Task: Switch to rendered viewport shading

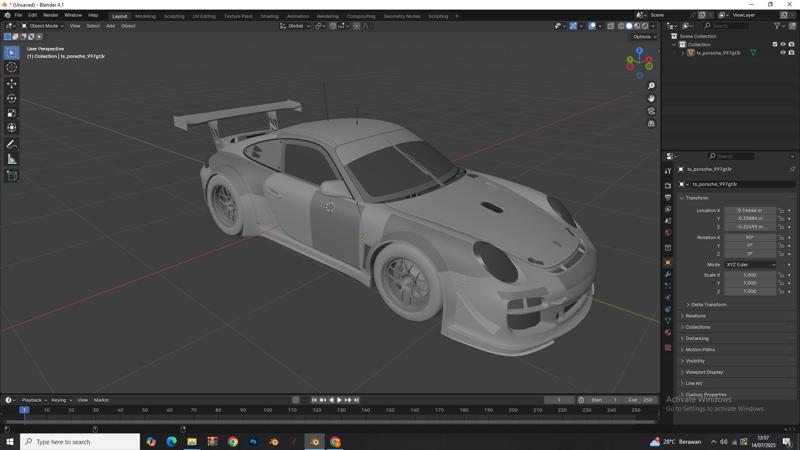Action: (645, 26)
